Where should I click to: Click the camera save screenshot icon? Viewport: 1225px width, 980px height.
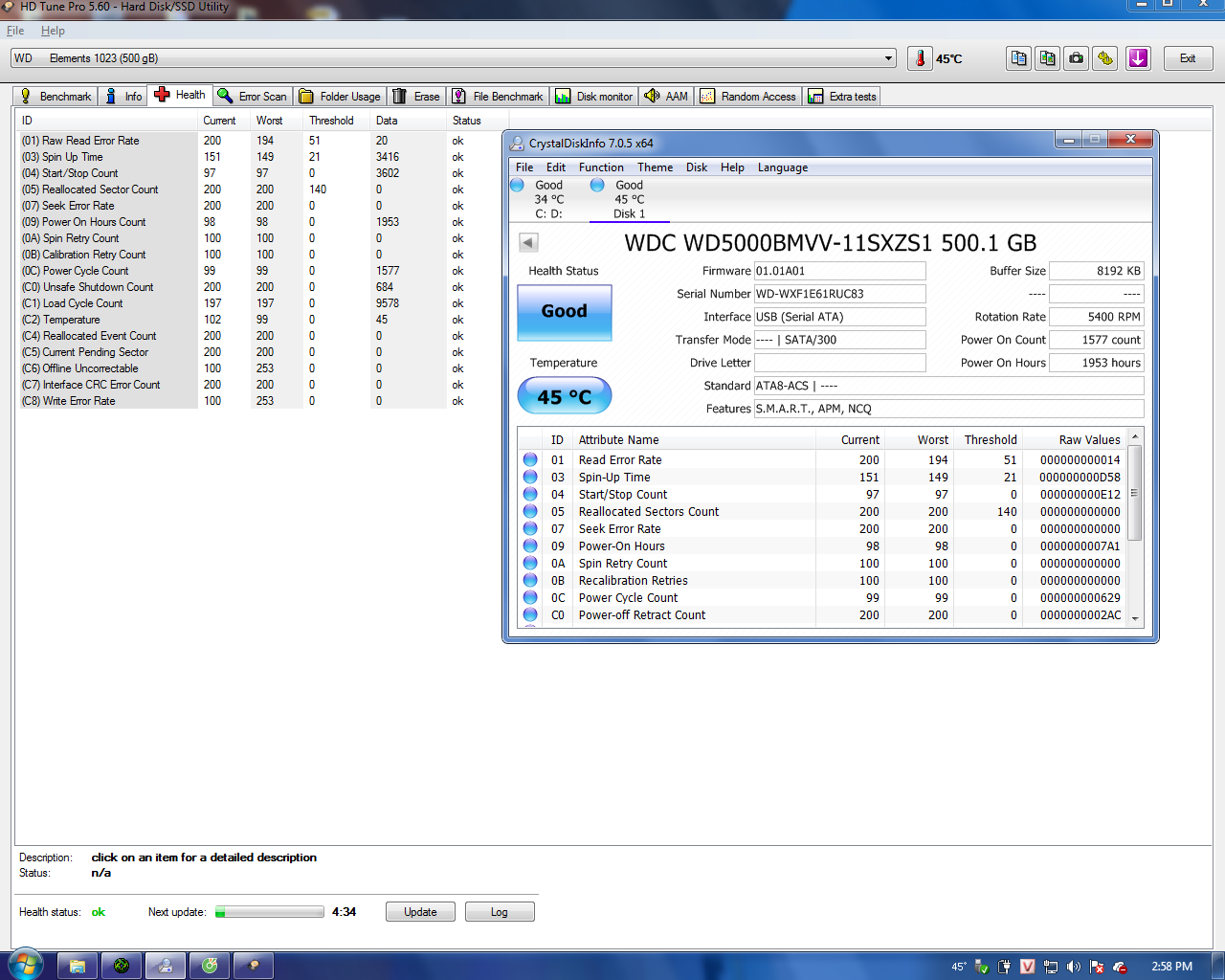coord(1077,58)
